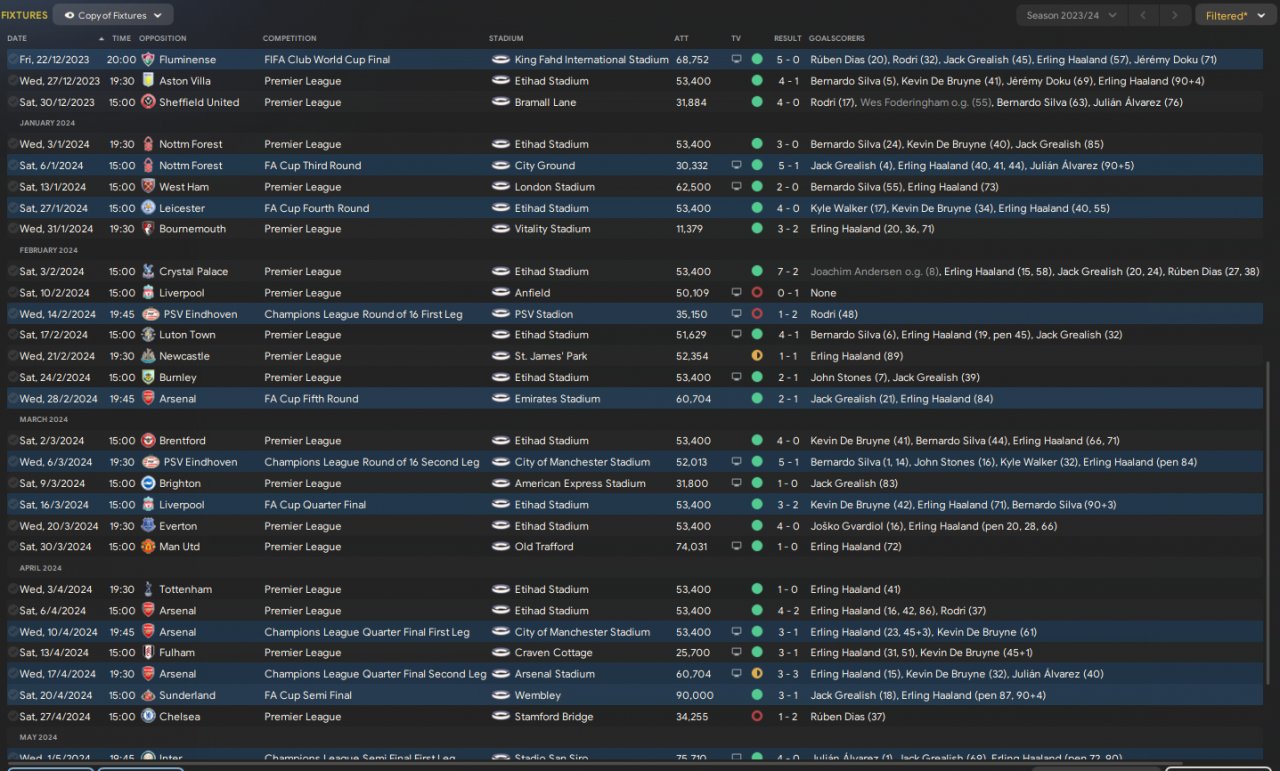1280x771 pixels.
Task: Click stadium icon beside King Fahd International Stadium
Action: coord(501,60)
